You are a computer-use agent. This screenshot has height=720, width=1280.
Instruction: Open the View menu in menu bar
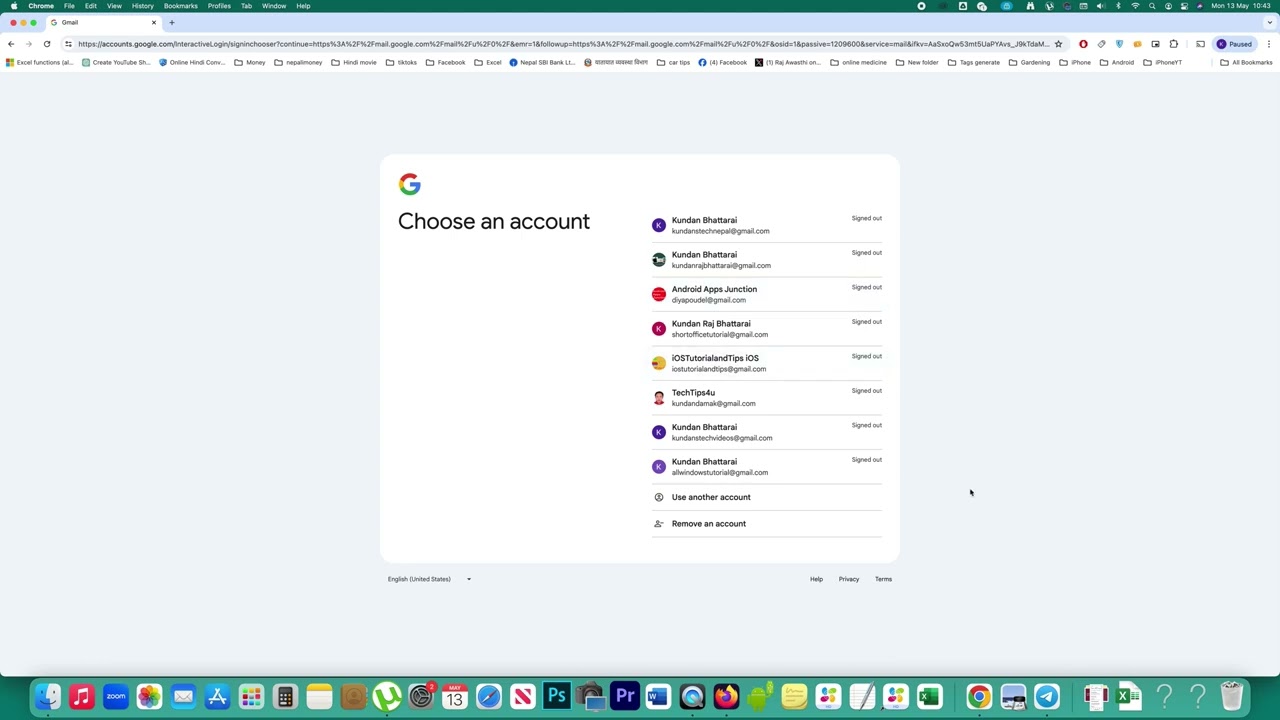[x=114, y=6]
